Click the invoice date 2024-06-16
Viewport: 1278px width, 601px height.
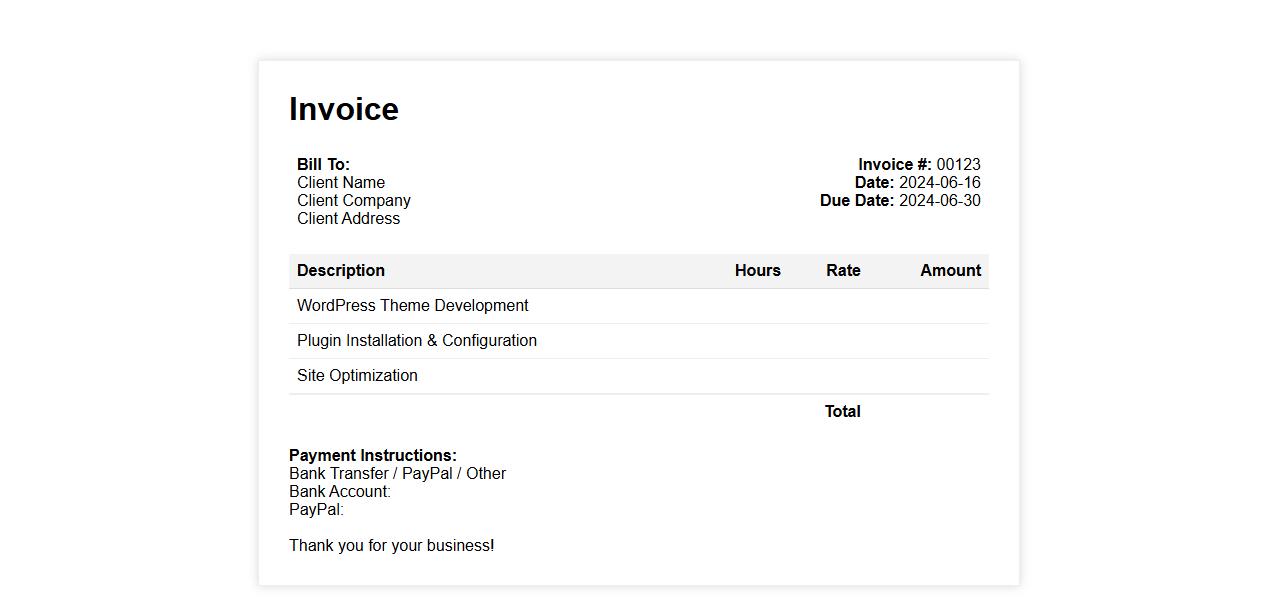tap(939, 182)
